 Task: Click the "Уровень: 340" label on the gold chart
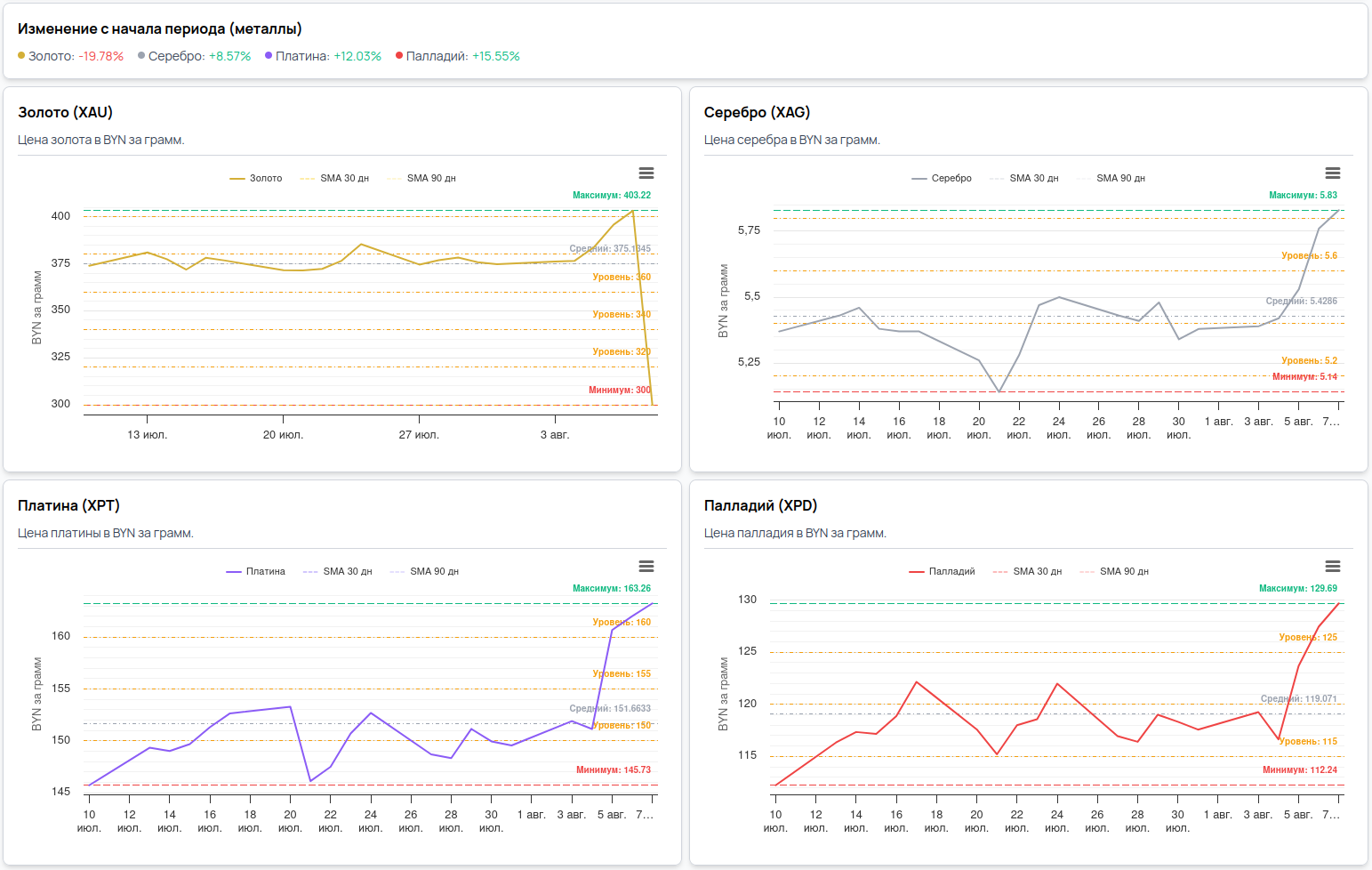coord(622,314)
